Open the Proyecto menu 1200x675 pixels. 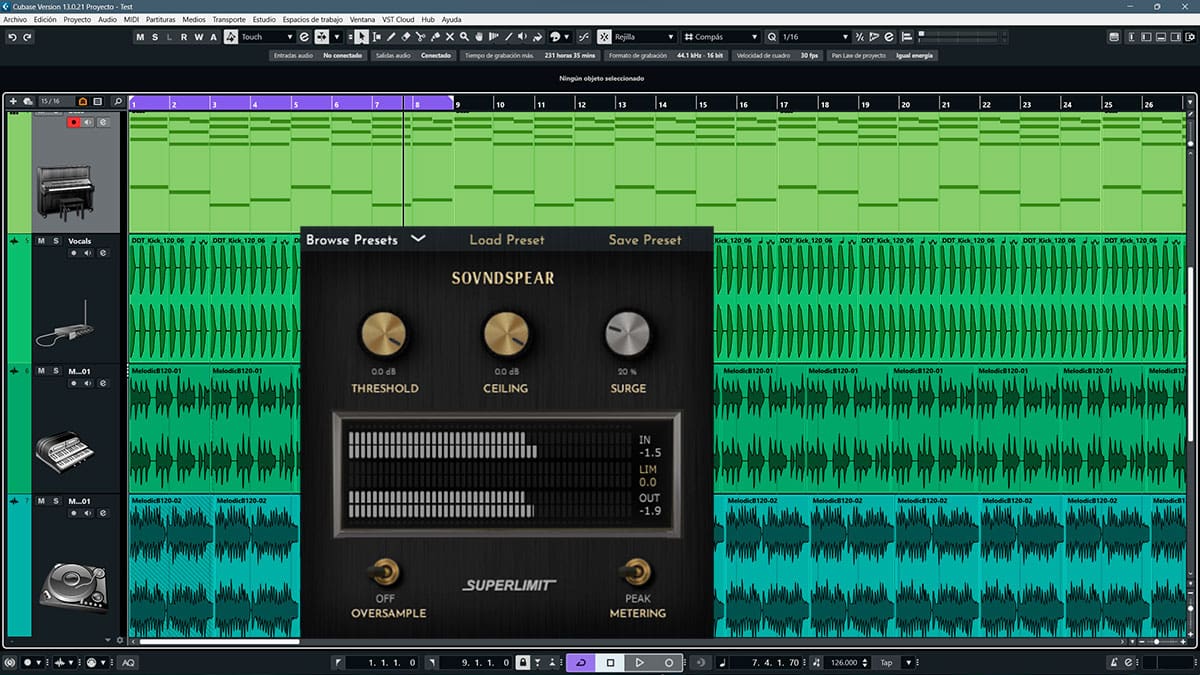tap(77, 19)
